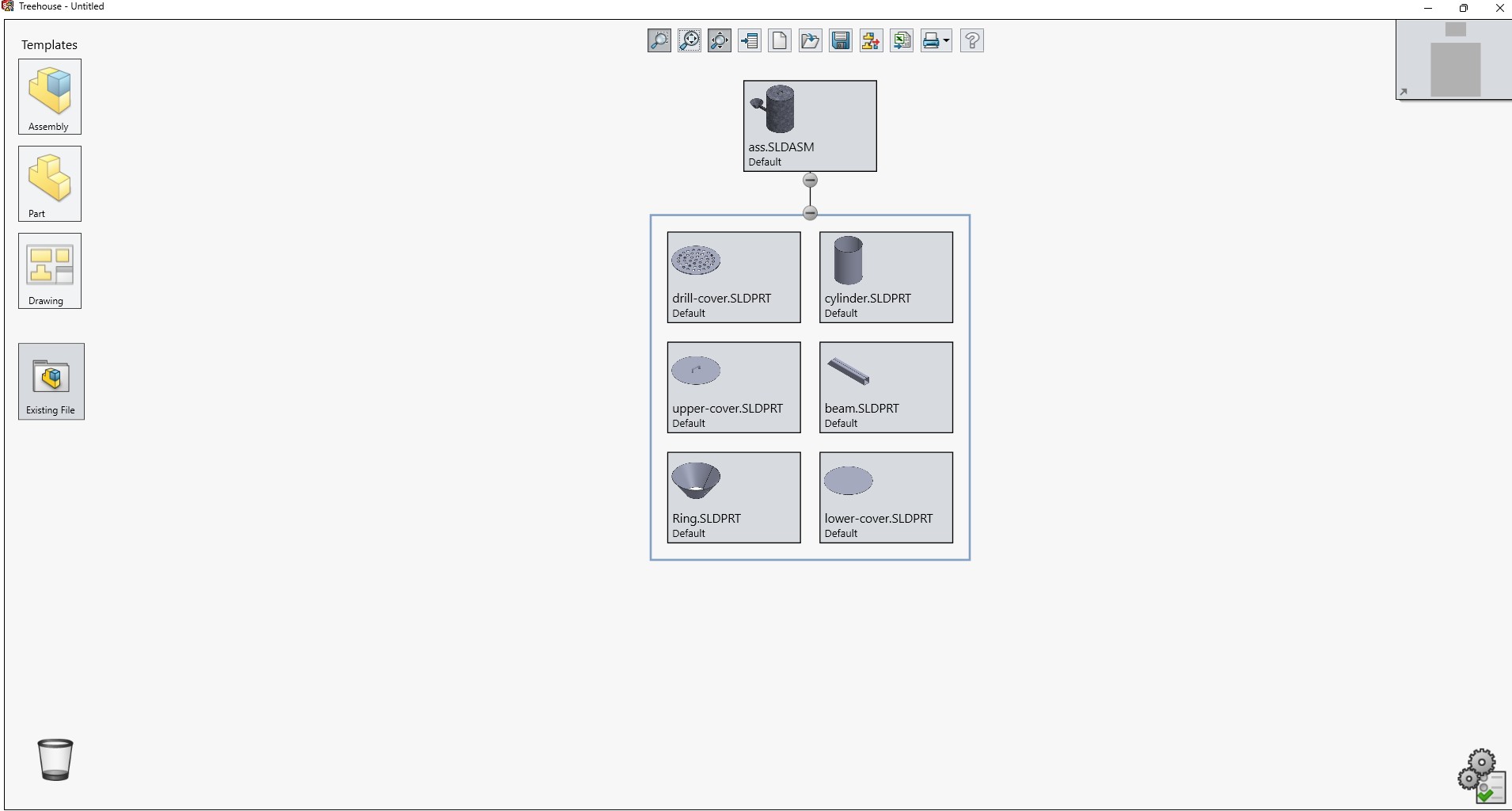This screenshot has height=811, width=1512.
Task: Open Treehouse options gear icon
Action: (1481, 776)
